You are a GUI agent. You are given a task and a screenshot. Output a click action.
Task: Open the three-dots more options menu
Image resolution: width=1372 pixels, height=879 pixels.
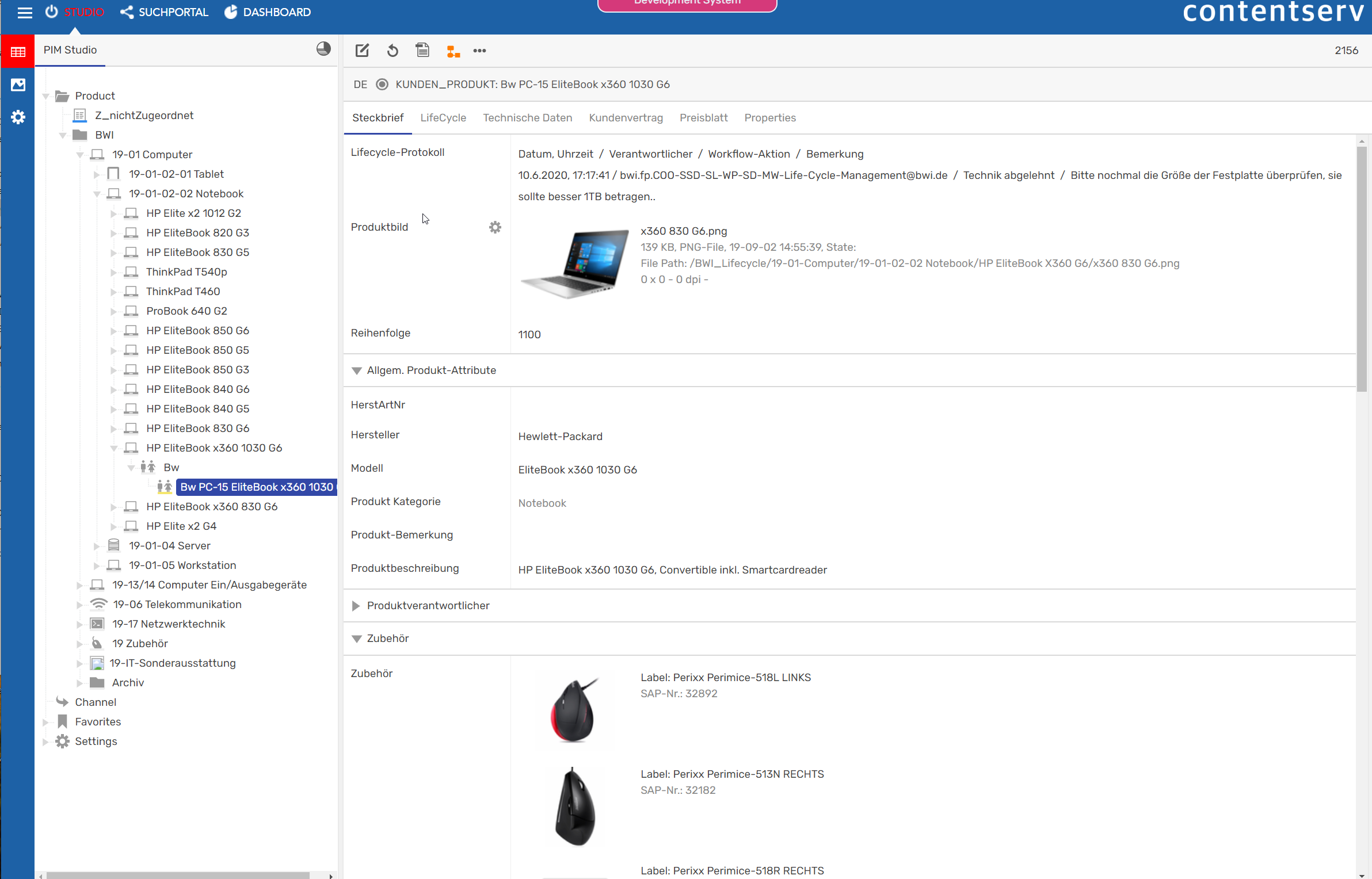coord(479,51)
